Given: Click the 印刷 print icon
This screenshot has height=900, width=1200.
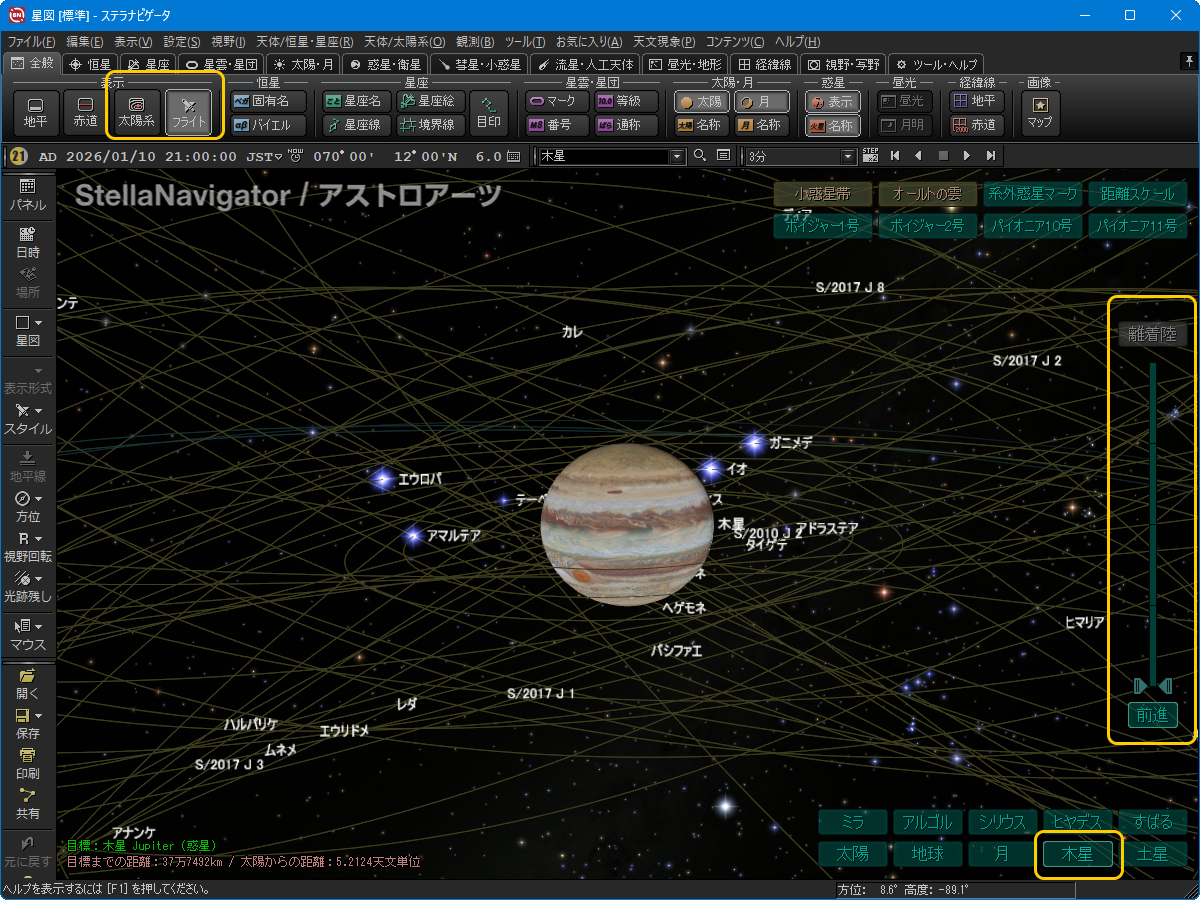Looking at the screenshot, I should point(27,763).
